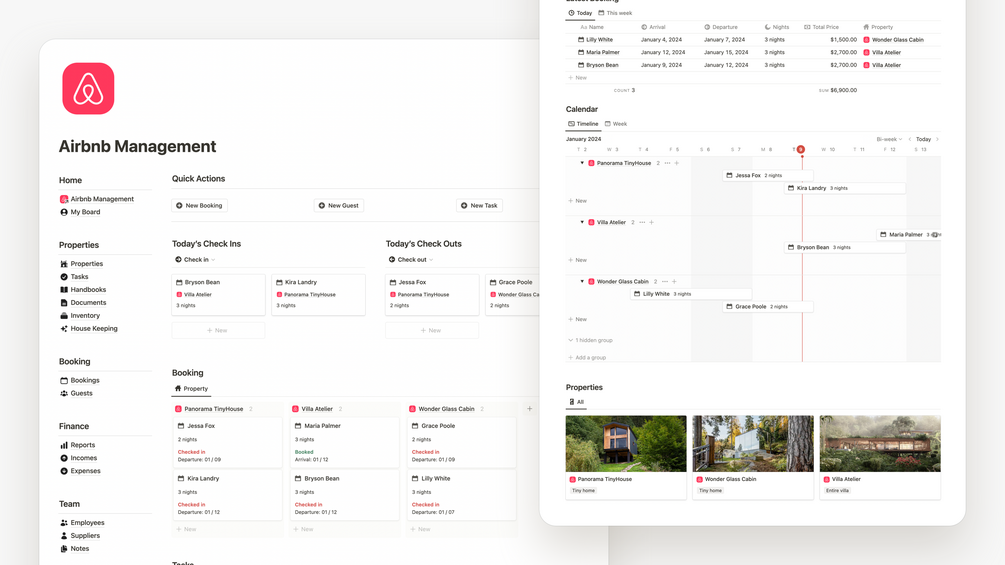Add item to Villa Atelier group plus
This screenshot has width=1005, height=565.
[x=651, y=222]
